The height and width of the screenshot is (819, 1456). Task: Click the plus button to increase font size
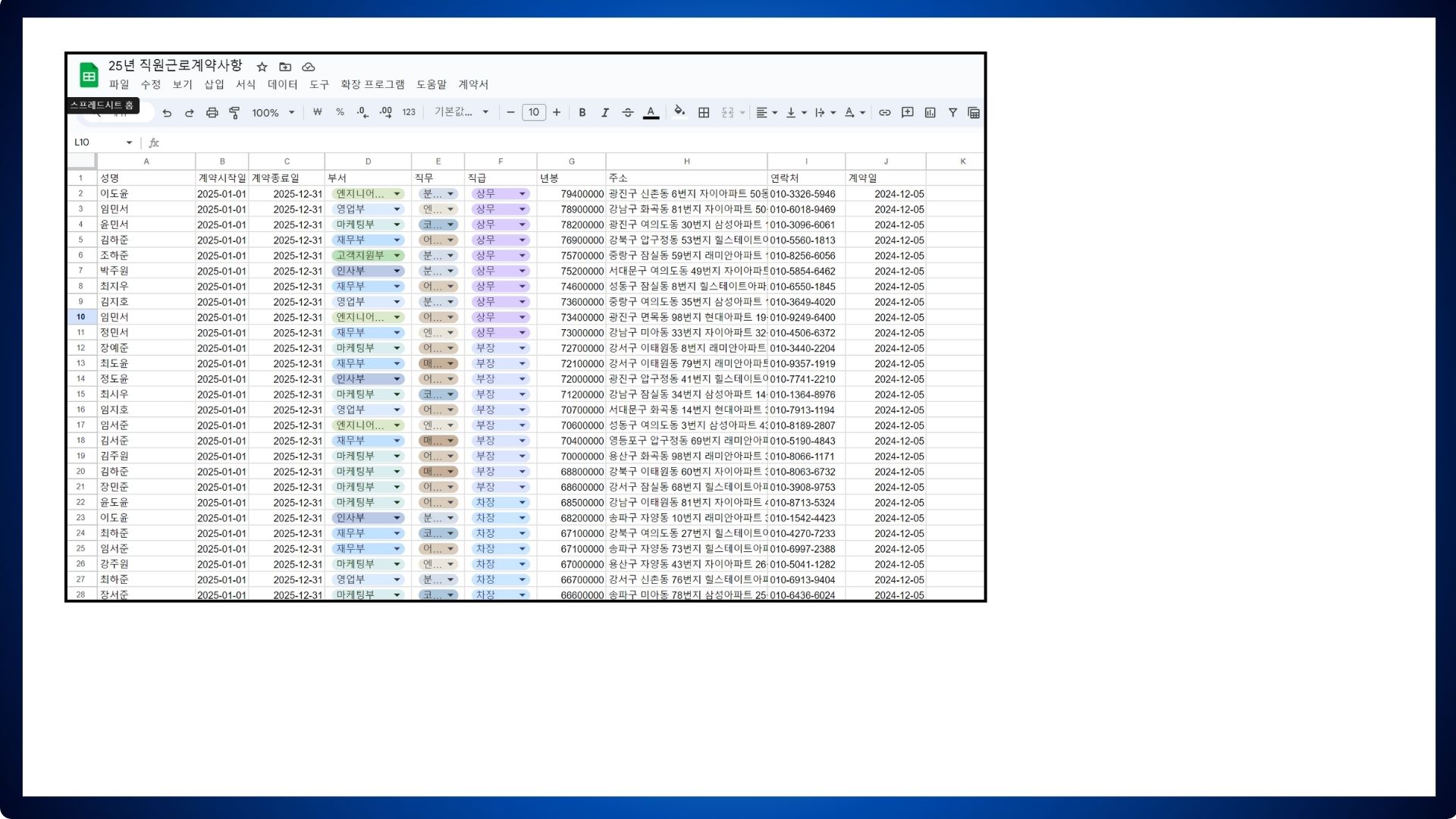point(557,113)
